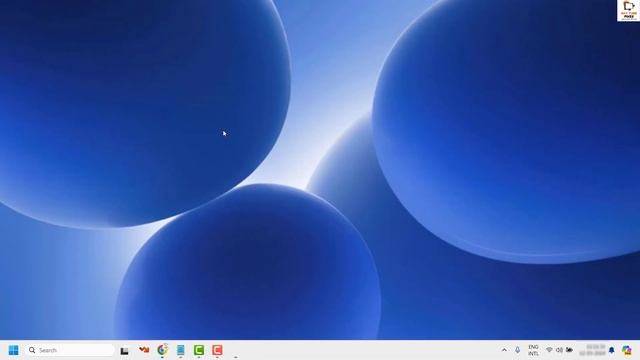640x360 pixels.
Task: Show hidden system tray icons
Action: (504, 350)
